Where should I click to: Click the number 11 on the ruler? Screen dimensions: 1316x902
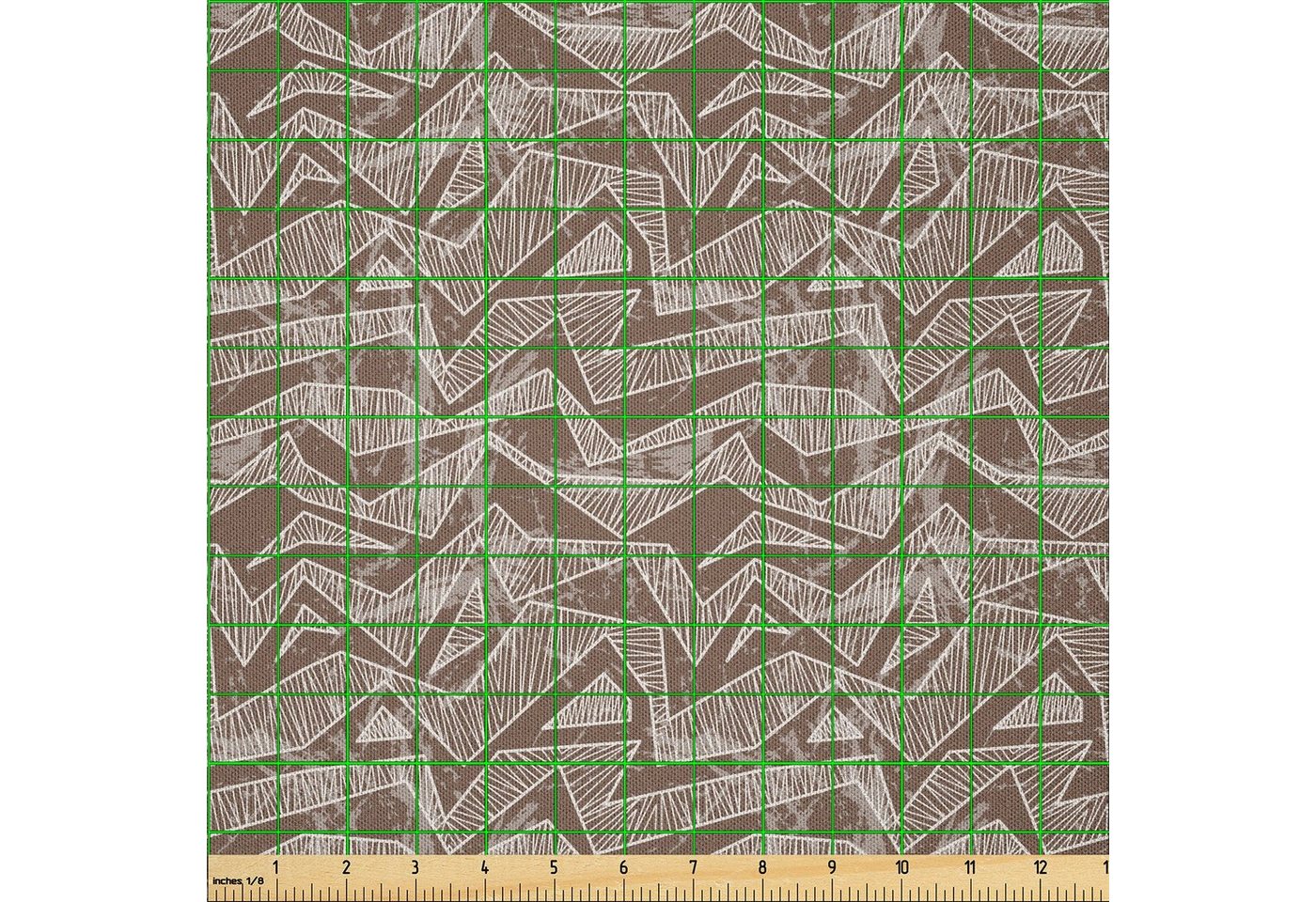click(x=971, y=866)
